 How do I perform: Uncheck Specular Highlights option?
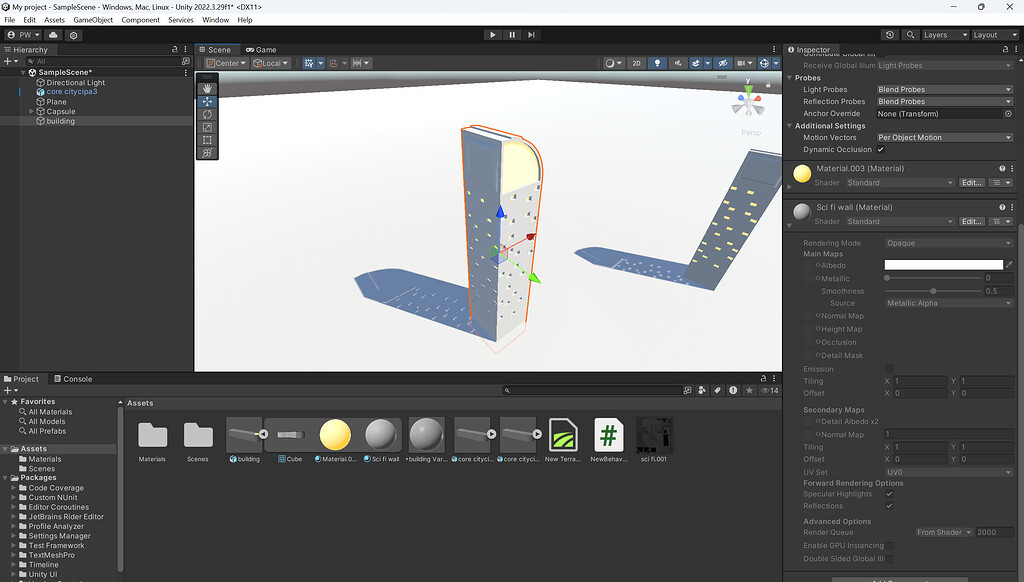(x=888, y=493)
